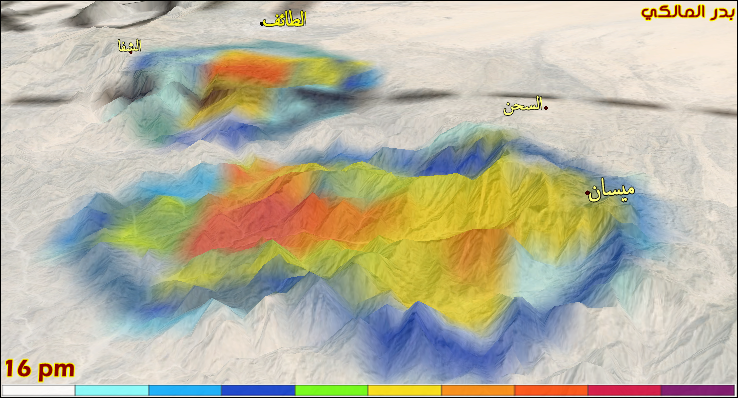Click the بدر المالكي author watermark
This screenshot has height=398, width=738.
coord(688,12)
